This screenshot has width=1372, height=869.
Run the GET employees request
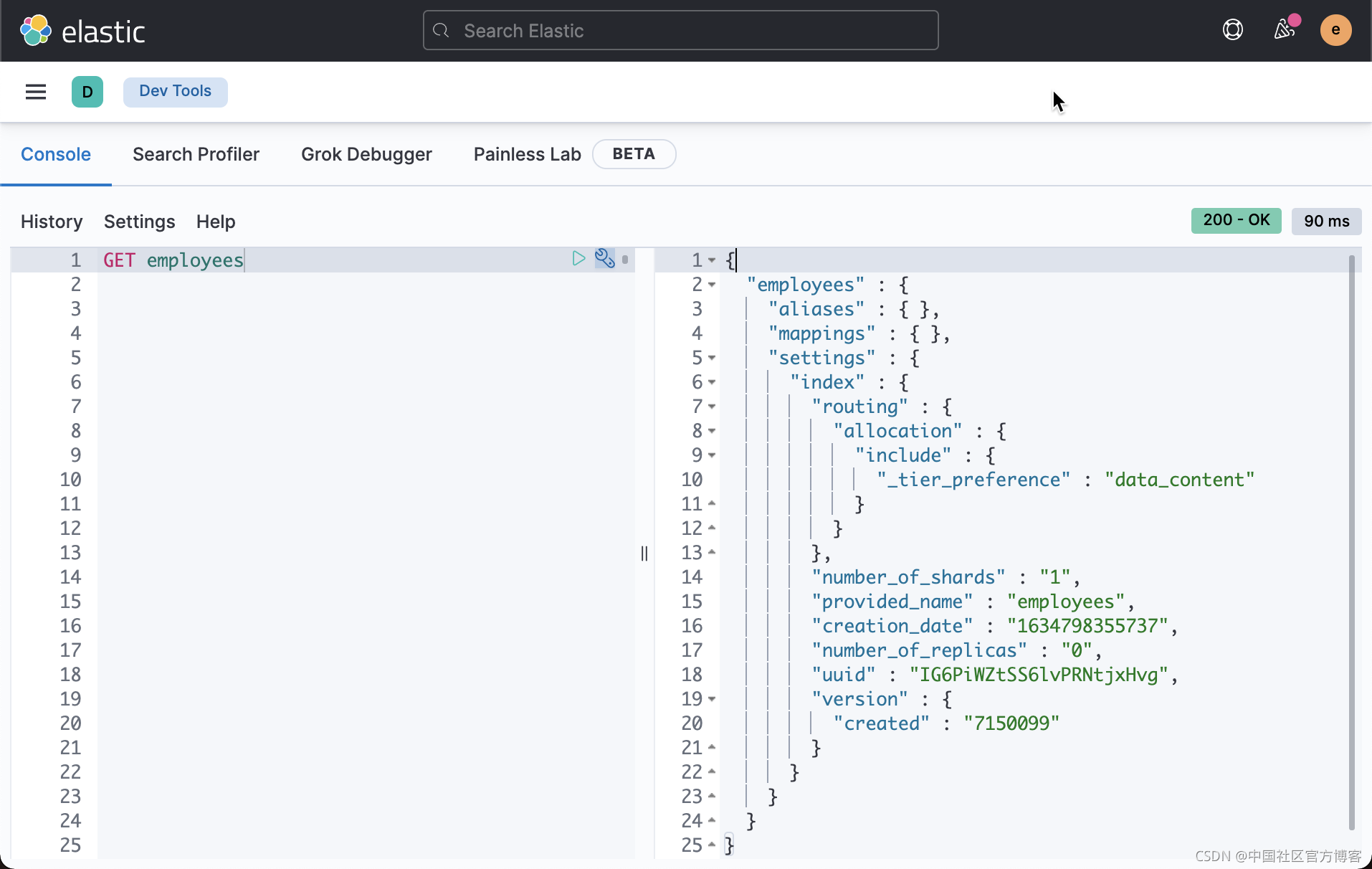coord(578,259)
